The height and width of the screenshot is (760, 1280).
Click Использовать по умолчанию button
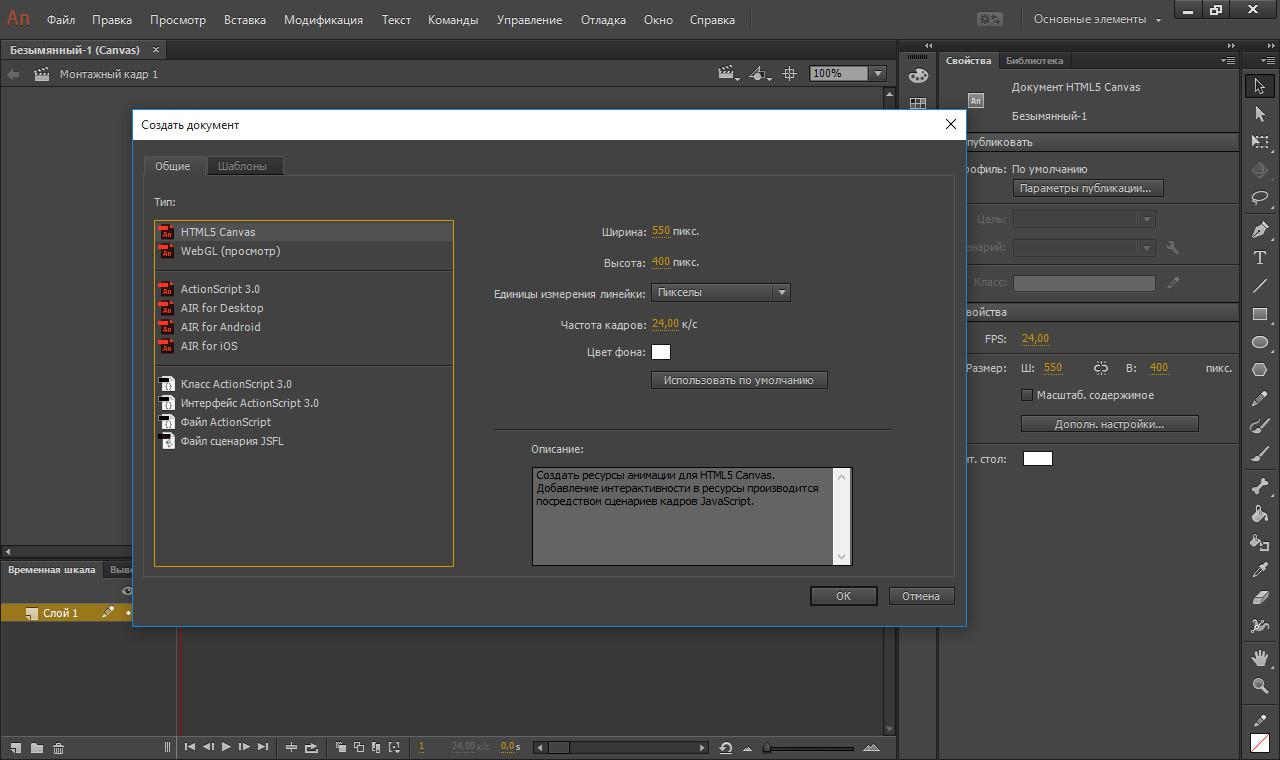point(739,380)
